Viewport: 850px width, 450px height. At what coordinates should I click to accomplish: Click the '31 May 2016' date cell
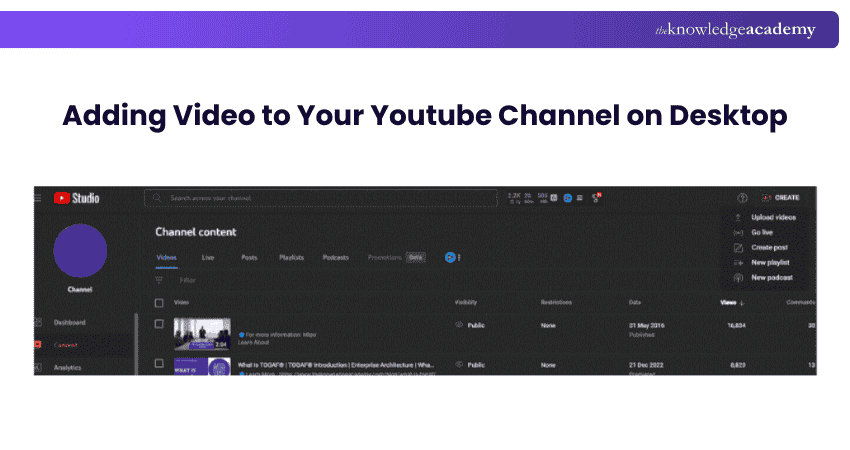pyautogui.click(x=647, y=325)
